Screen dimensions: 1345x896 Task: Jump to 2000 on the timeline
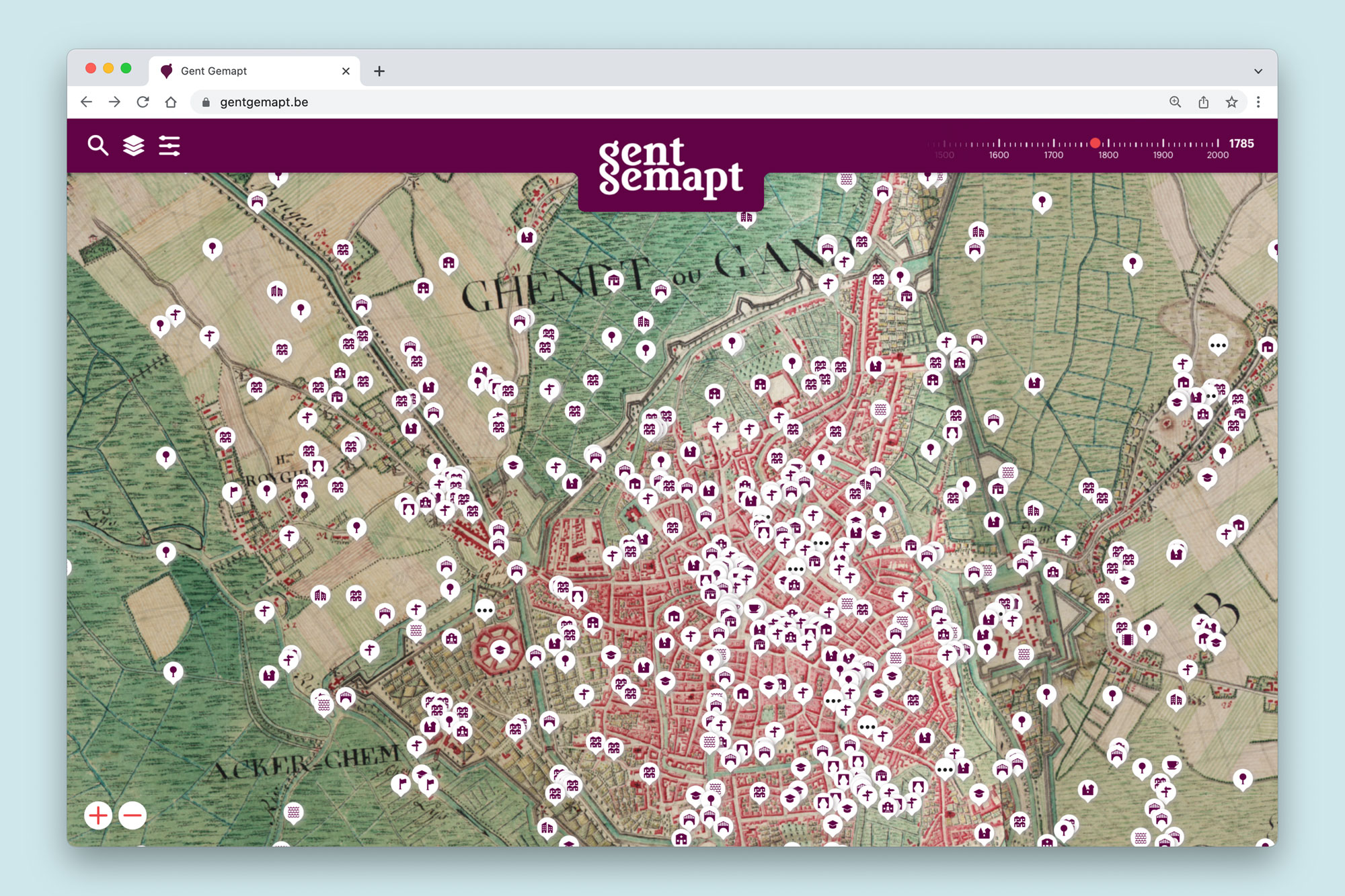(1218, 155)
